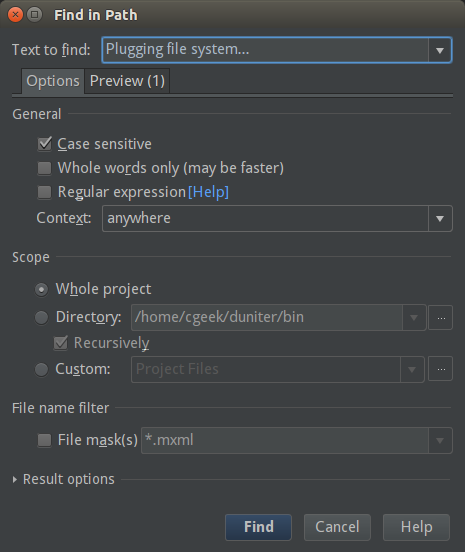
Task: Select the Custom scope radio button
Action: [42, 369]
